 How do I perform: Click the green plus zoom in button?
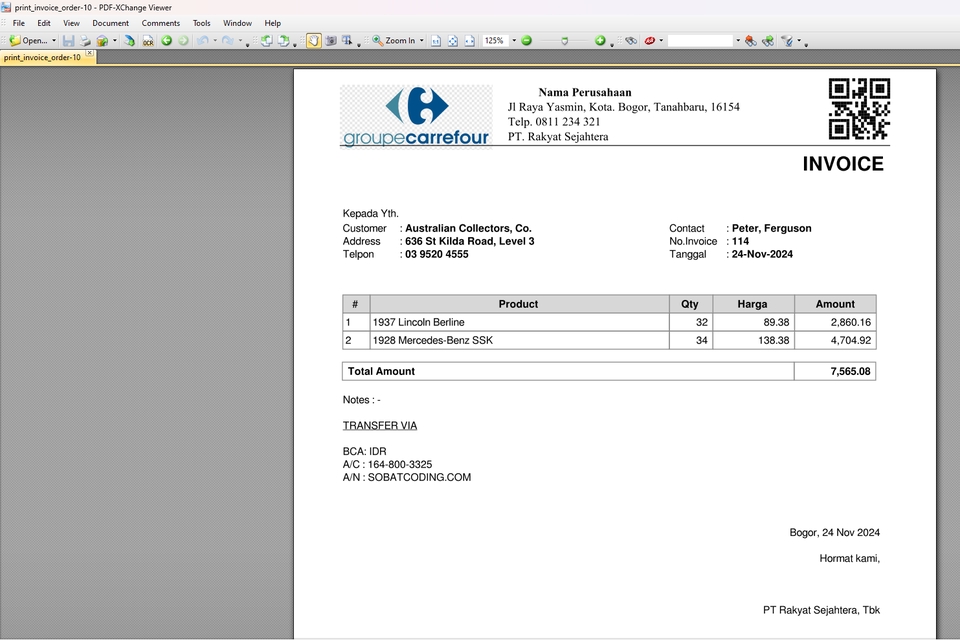tap(600, 40)
